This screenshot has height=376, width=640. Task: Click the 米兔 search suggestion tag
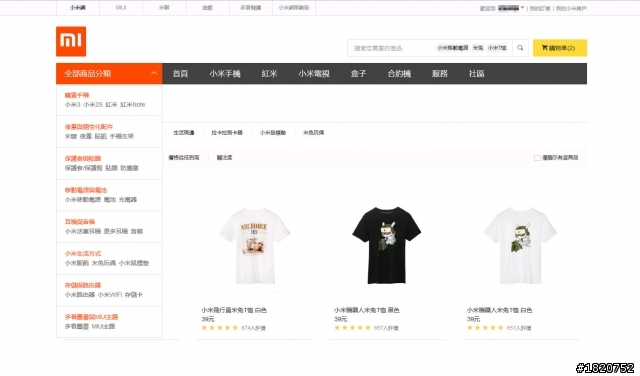pyautogui.click(x=478, y=48)
